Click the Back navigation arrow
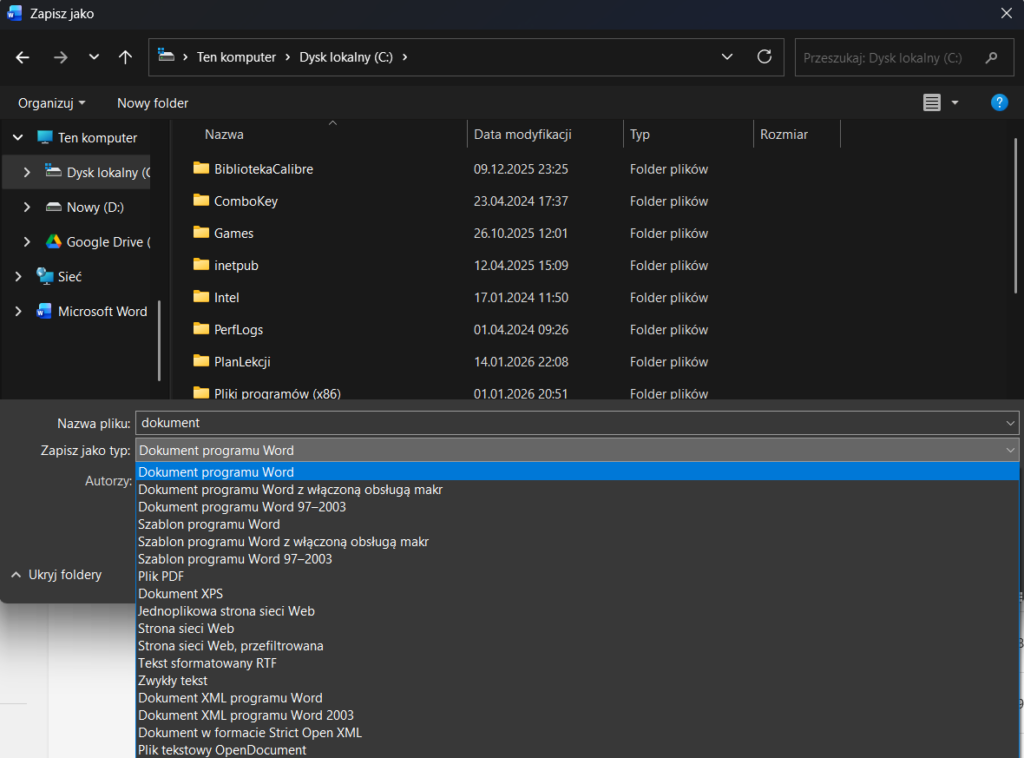 (23, 57)
